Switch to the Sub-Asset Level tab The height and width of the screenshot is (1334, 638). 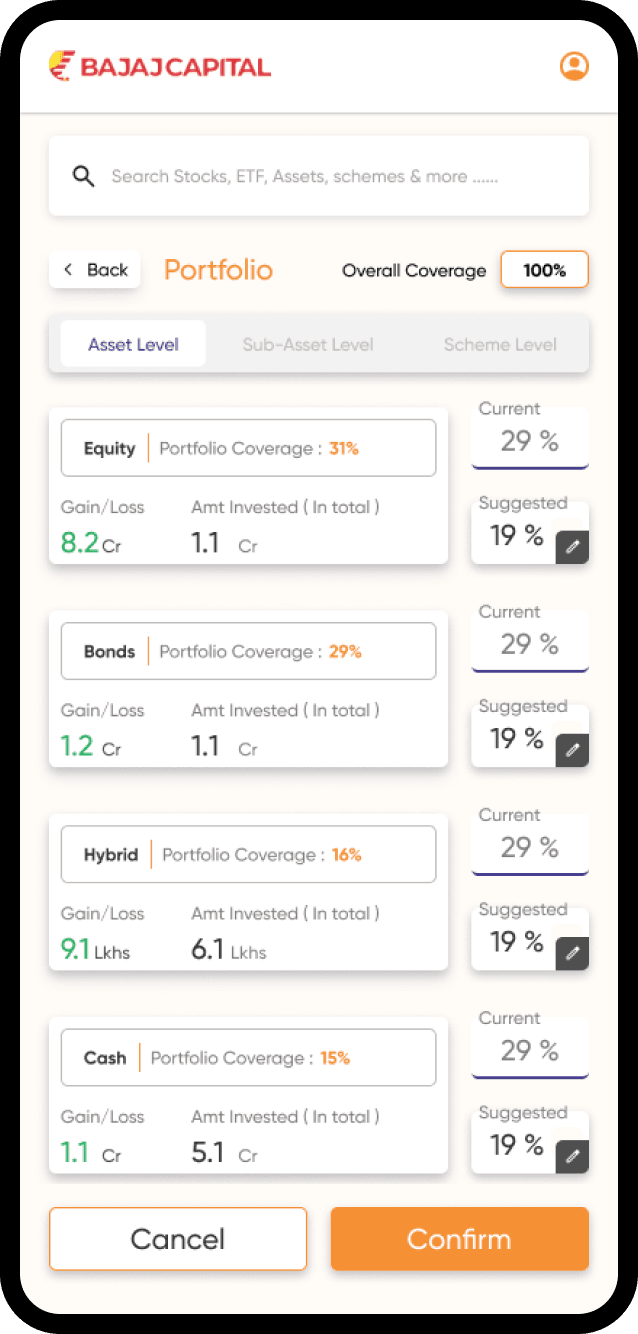point(308,345)
